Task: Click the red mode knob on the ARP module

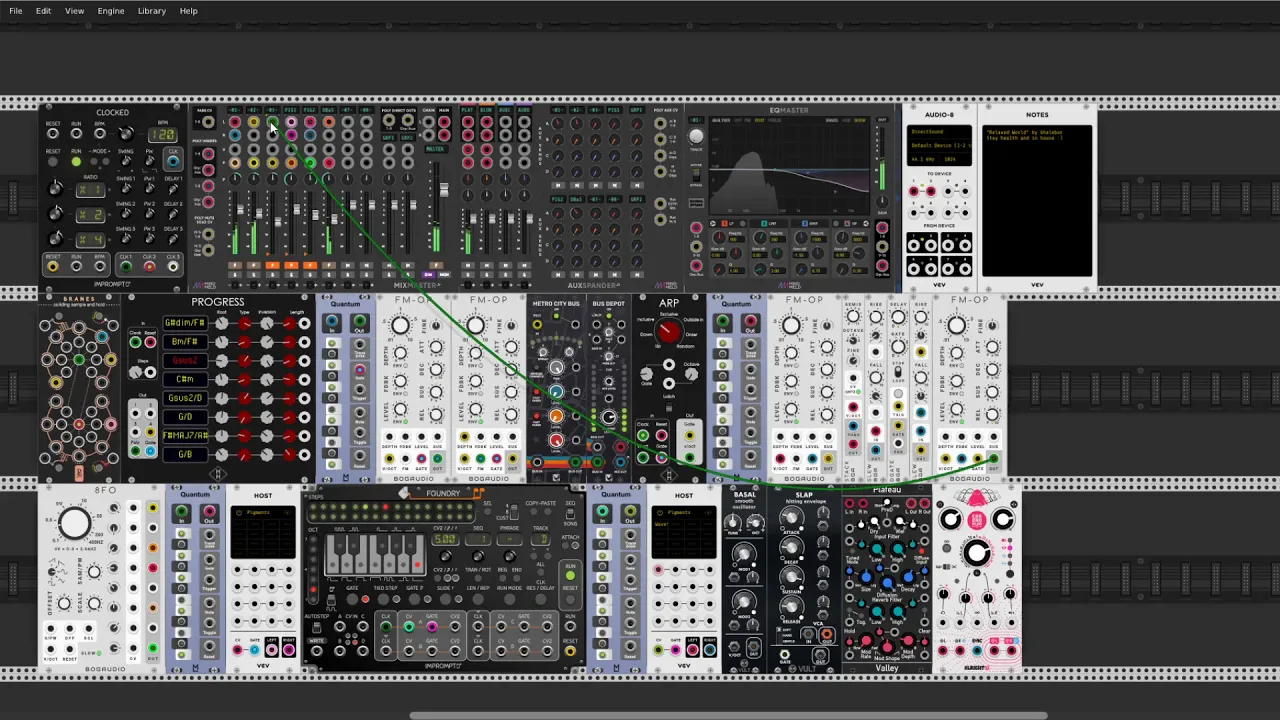Action: pos(669,332)
